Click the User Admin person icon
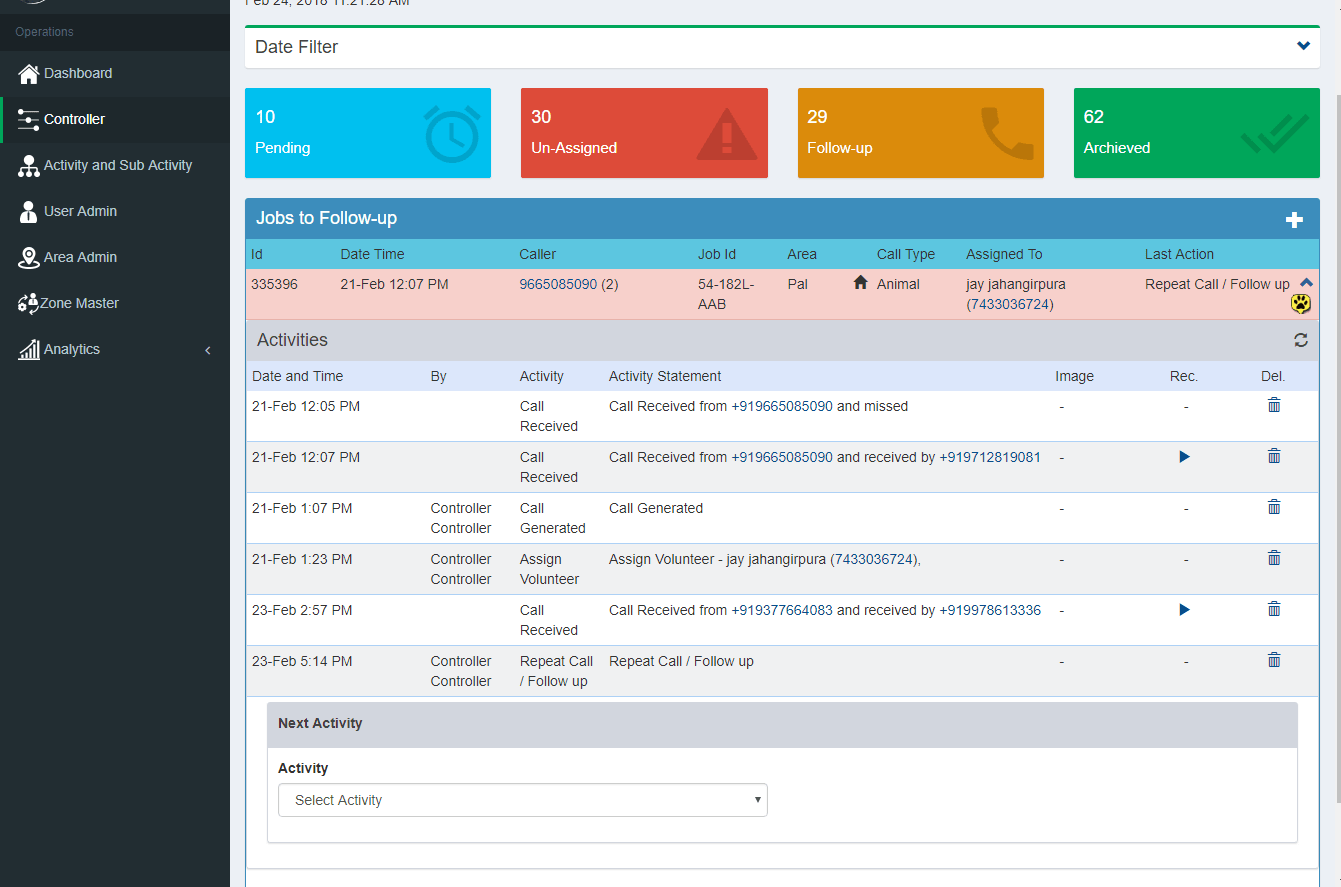Viewport: 1341px width, 887px height. [29, 212]
